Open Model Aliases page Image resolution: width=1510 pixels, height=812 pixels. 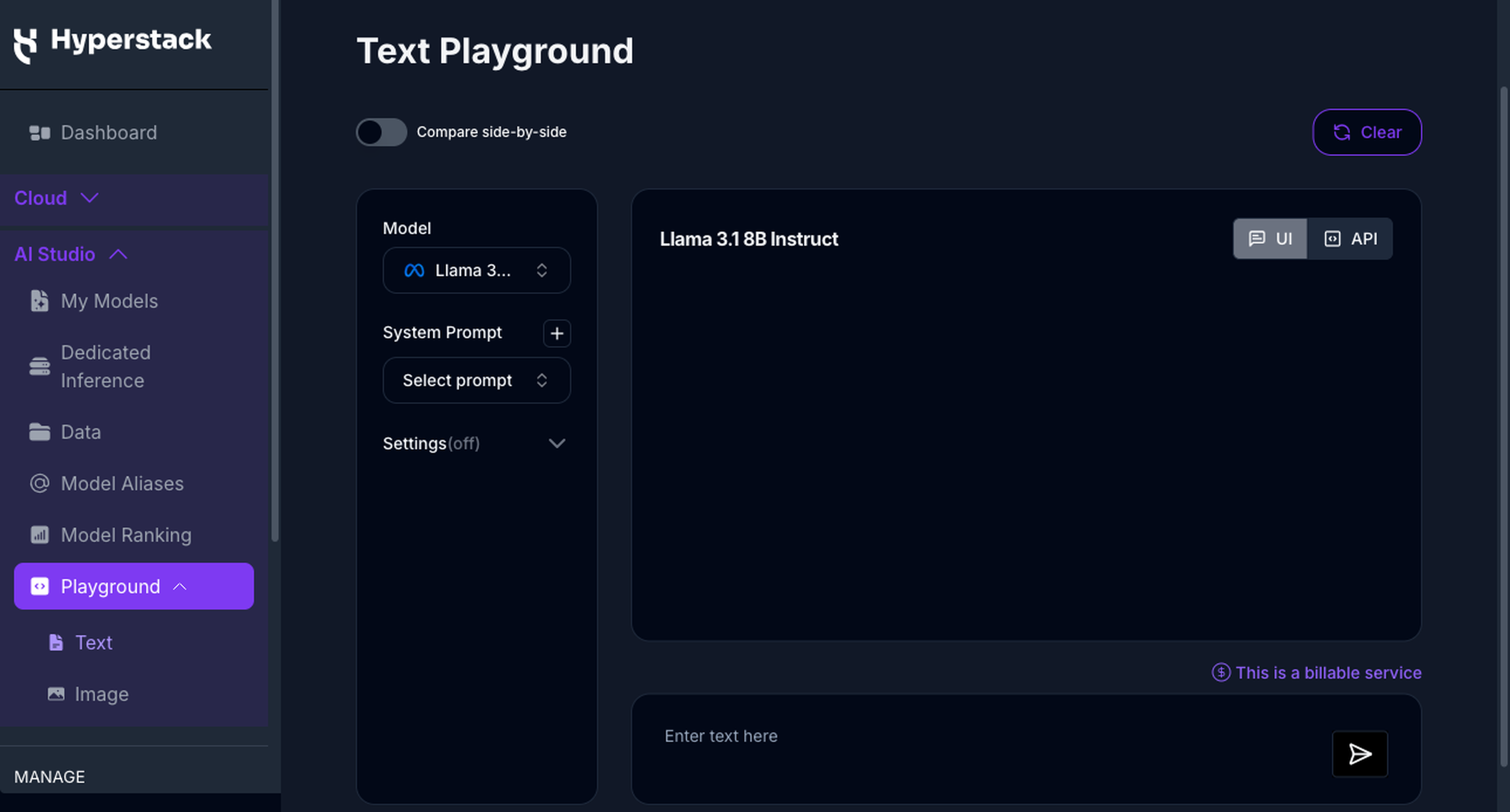pyautogui.click(x=122, y=483)
